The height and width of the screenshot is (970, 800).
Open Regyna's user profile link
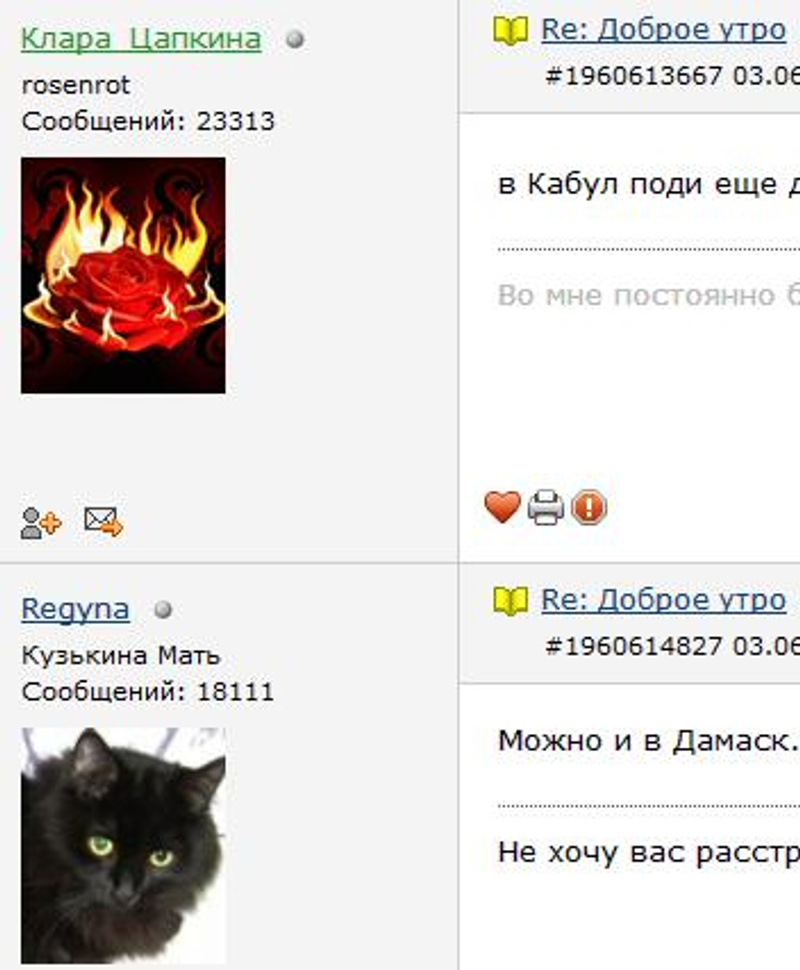(75, 609)
